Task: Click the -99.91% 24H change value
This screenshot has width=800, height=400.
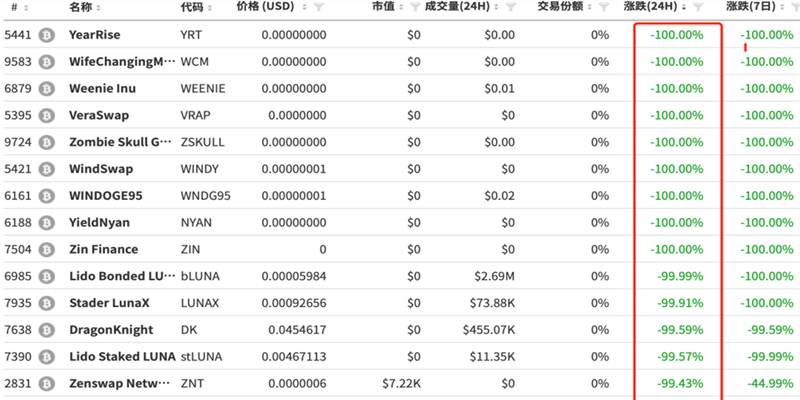Action: (x=680, y=303)
